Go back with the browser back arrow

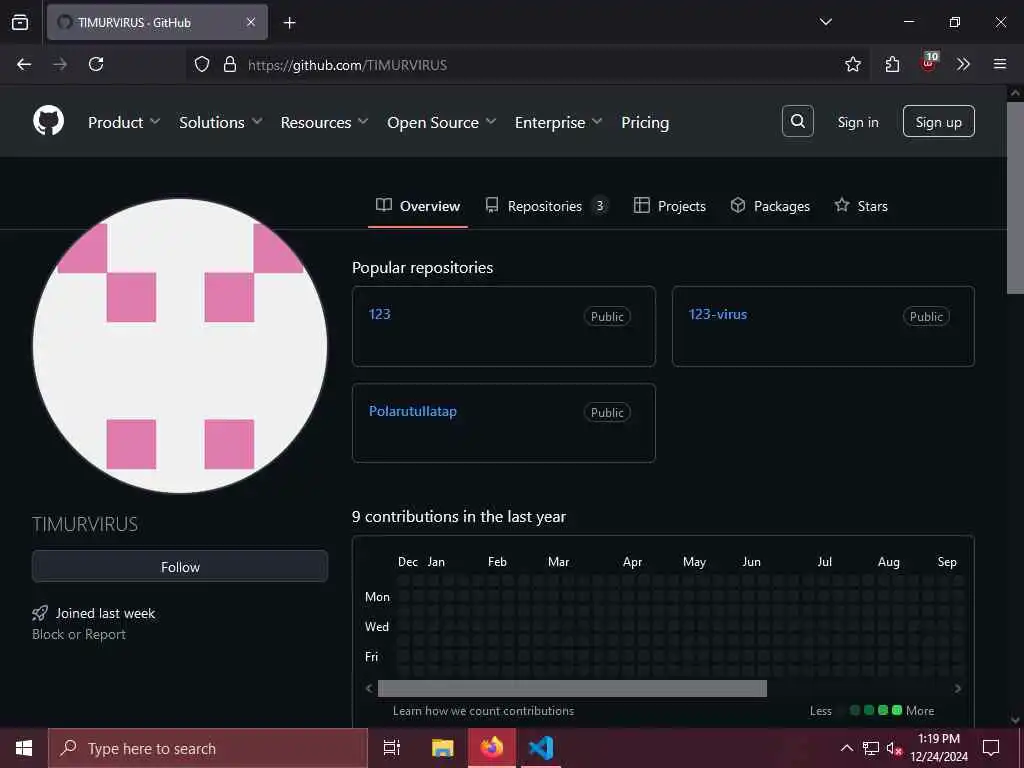(24, 64)
